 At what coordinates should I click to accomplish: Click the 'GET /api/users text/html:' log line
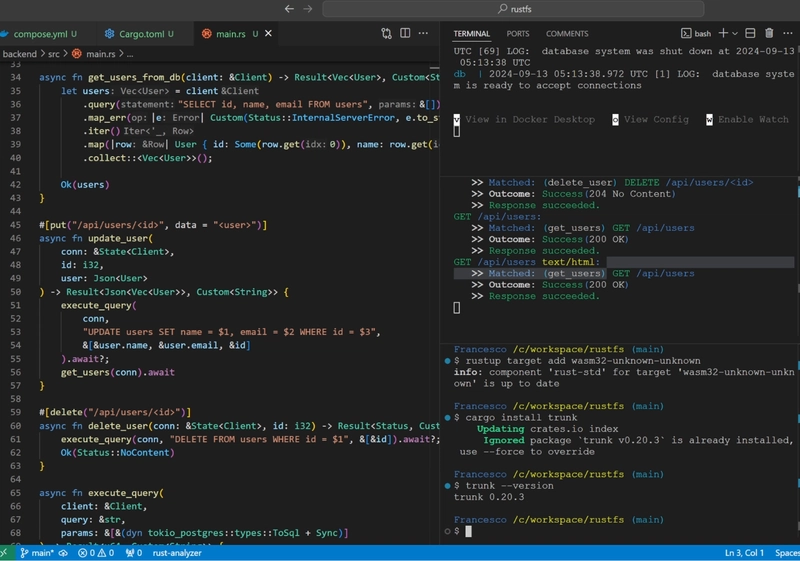[x=526, y=262]
